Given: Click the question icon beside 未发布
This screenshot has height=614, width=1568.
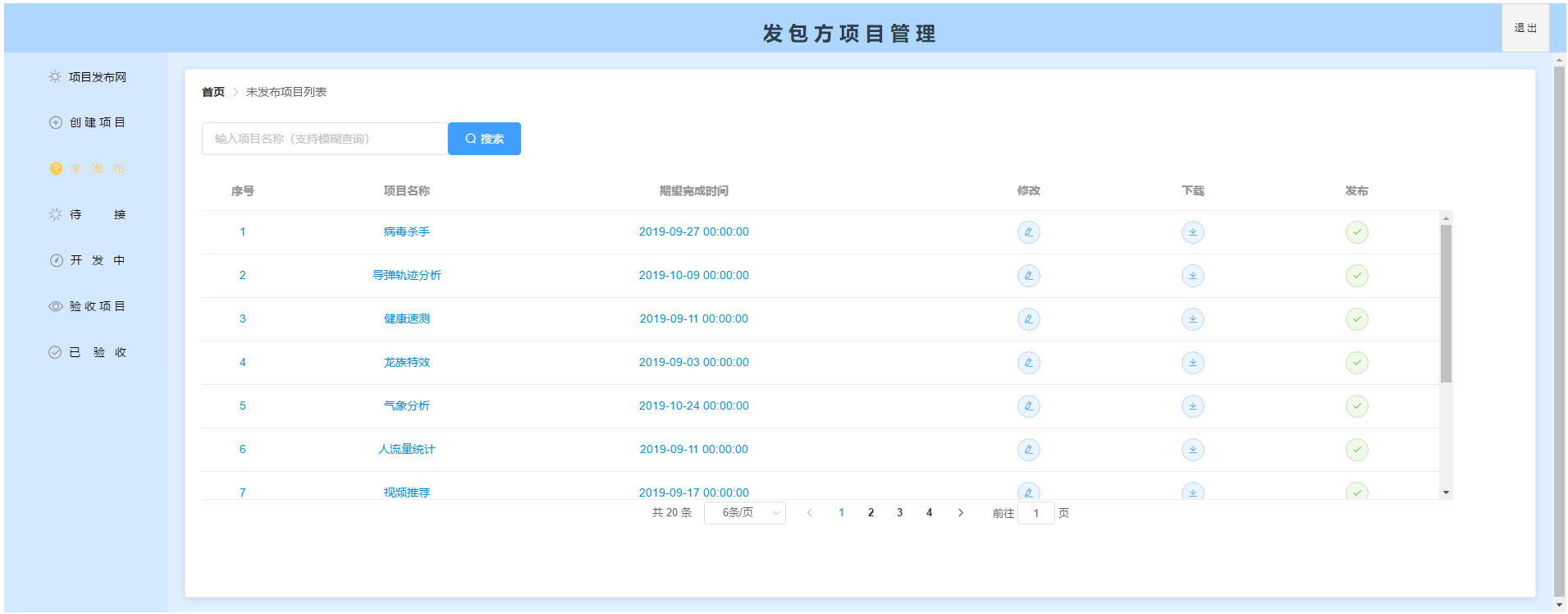Looking at the screenshot, I should pyautogui.click(x=55, y=168).
